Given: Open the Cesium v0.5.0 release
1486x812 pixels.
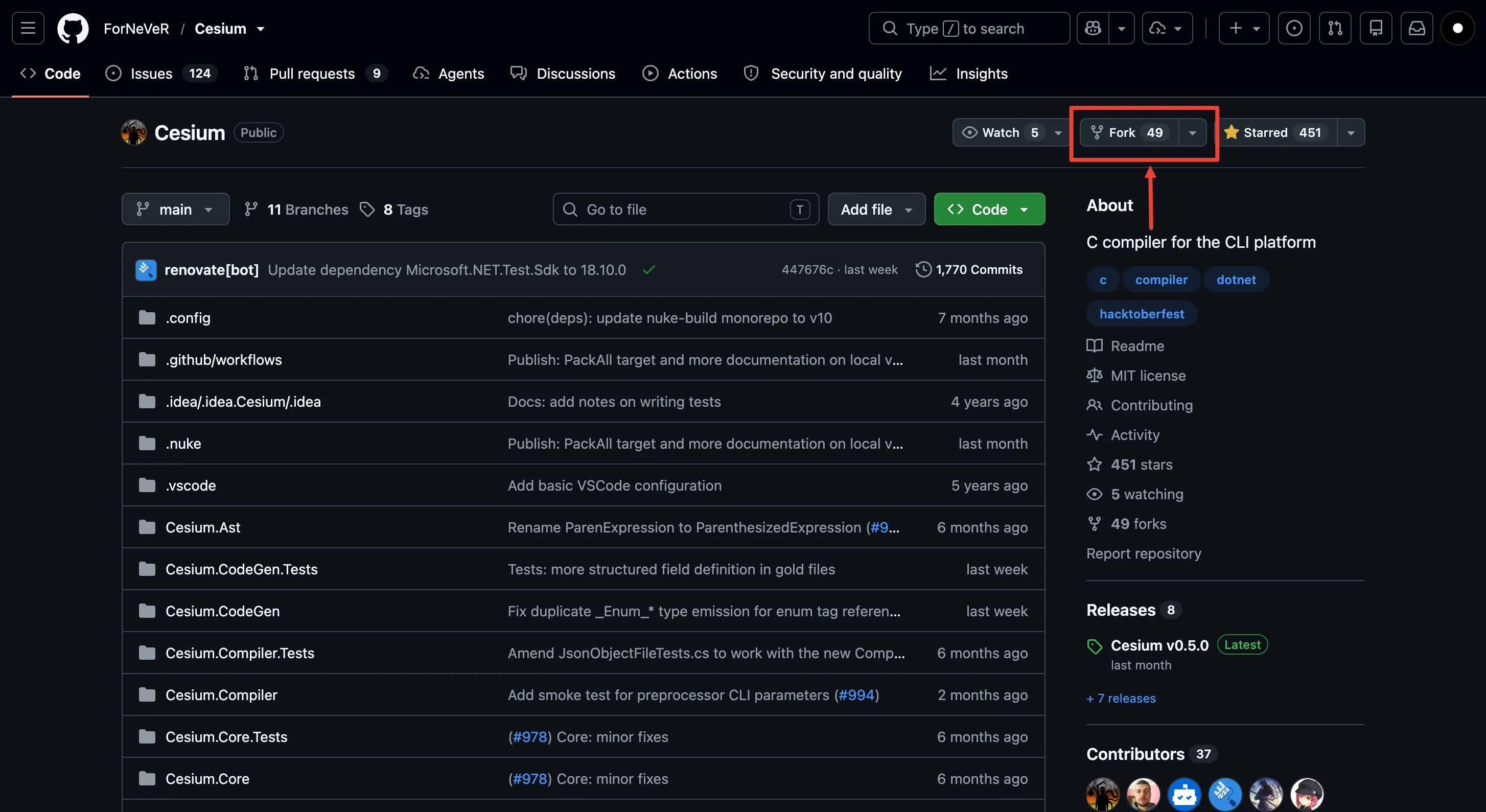Looking at the screenshot, I should coord(1159,645).
